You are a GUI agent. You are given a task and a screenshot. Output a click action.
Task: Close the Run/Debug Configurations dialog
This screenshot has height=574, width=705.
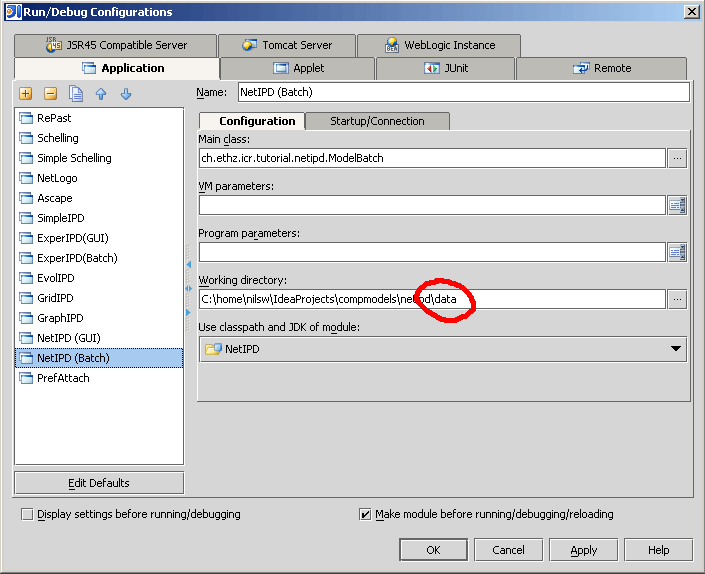point(692,12)
